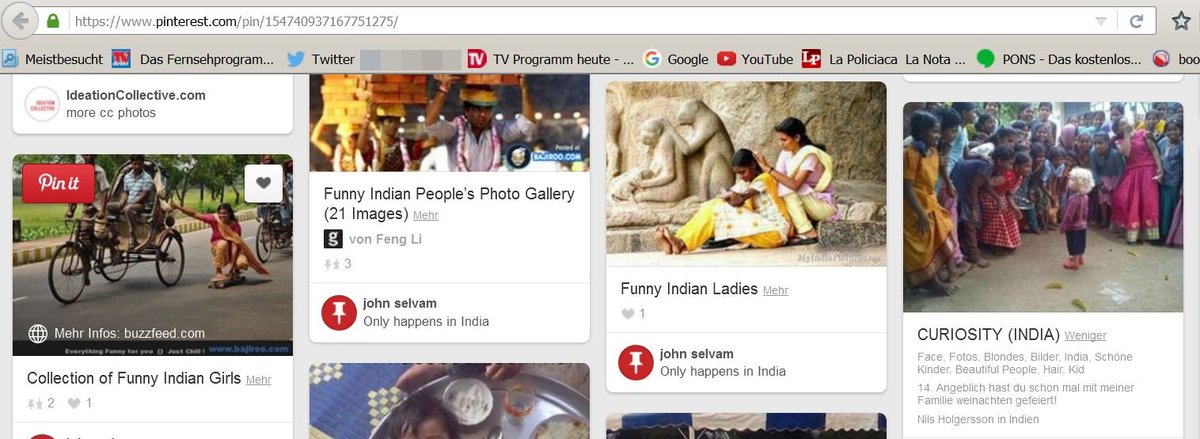1200x439 pixels.
Task: Open Das Fernsehprogramm bookmark
Action: tap(192, 59)
